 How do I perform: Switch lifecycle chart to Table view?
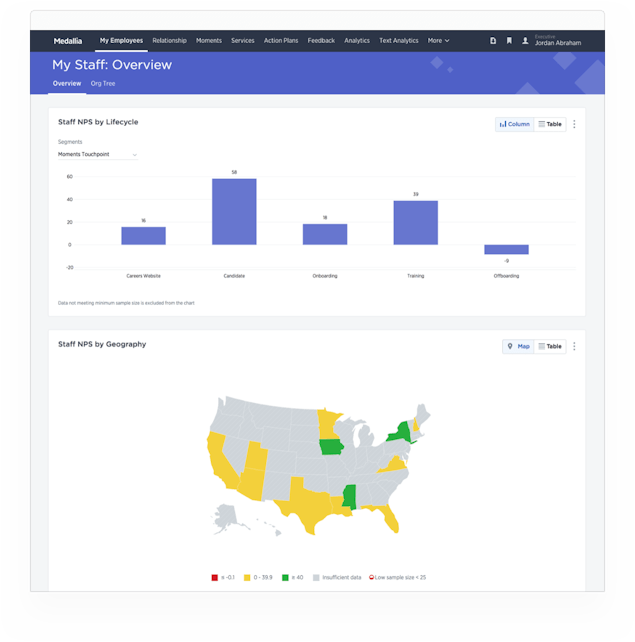[x=550, y=124]
